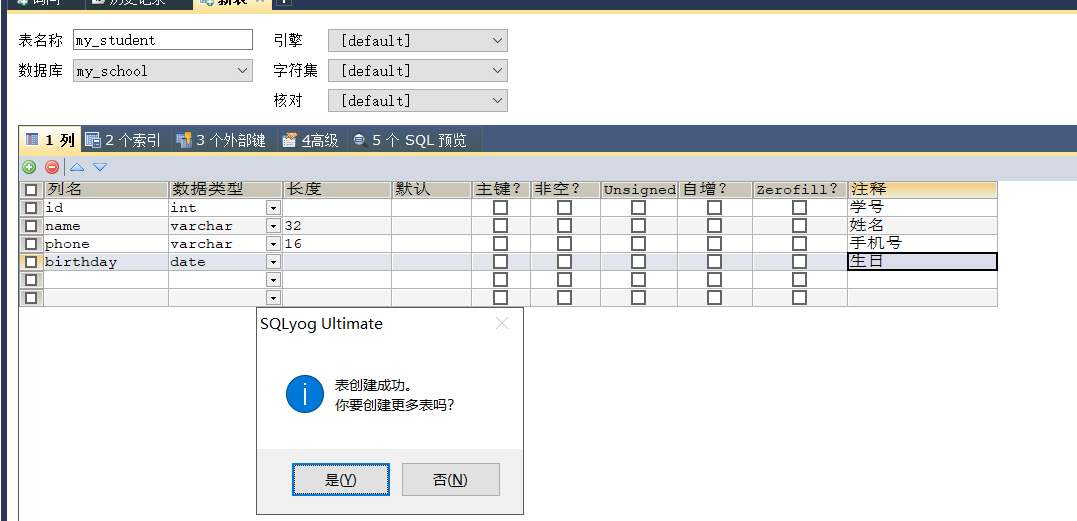This screenshot has height=521, width=1077.
Task: Click the 列名 cell 'name'
Action: pos(106,226)
